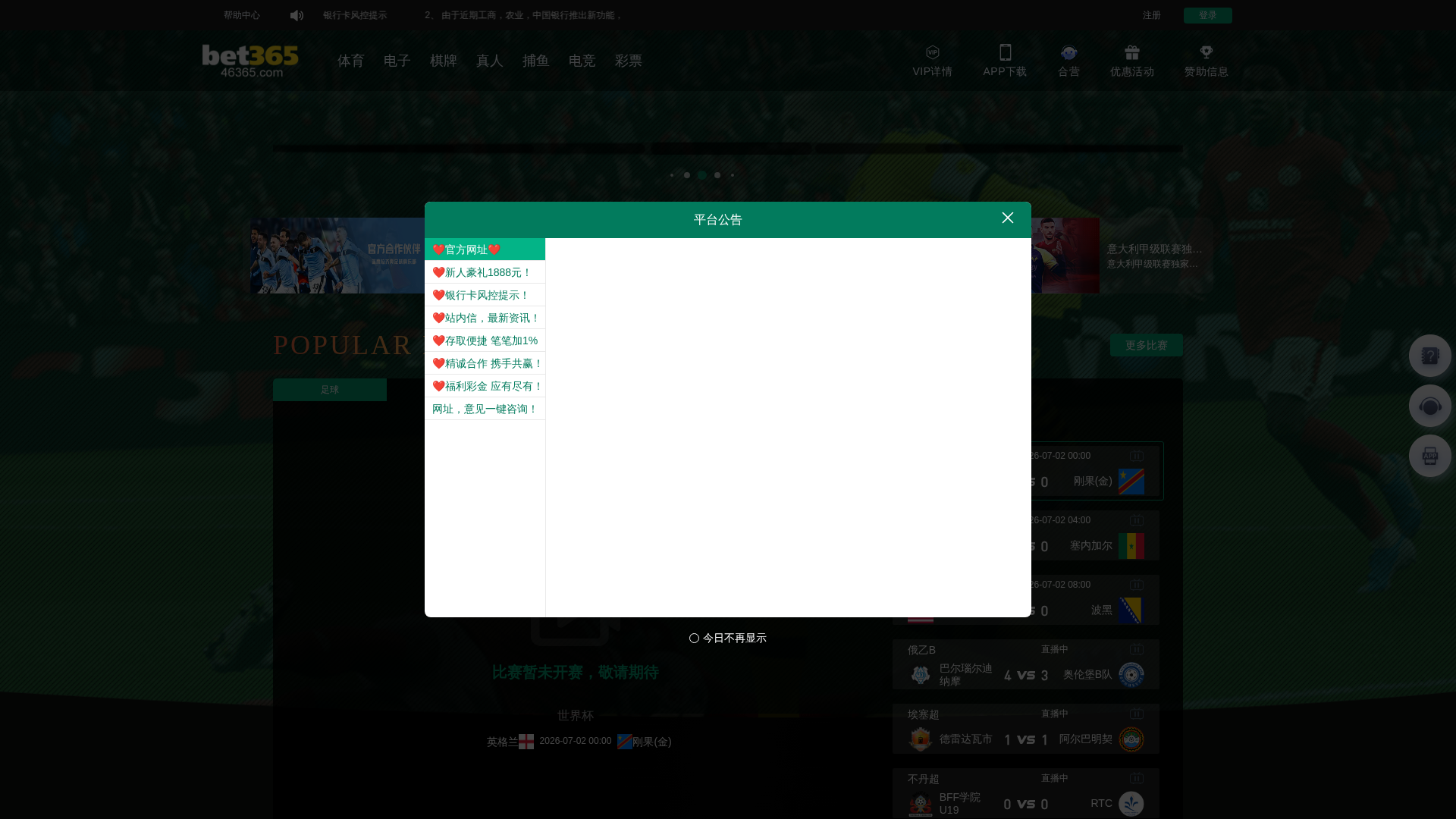Open the 捕鱼 menu
The width and height of the screenshot is (1456, 819).
coord(535,61)
